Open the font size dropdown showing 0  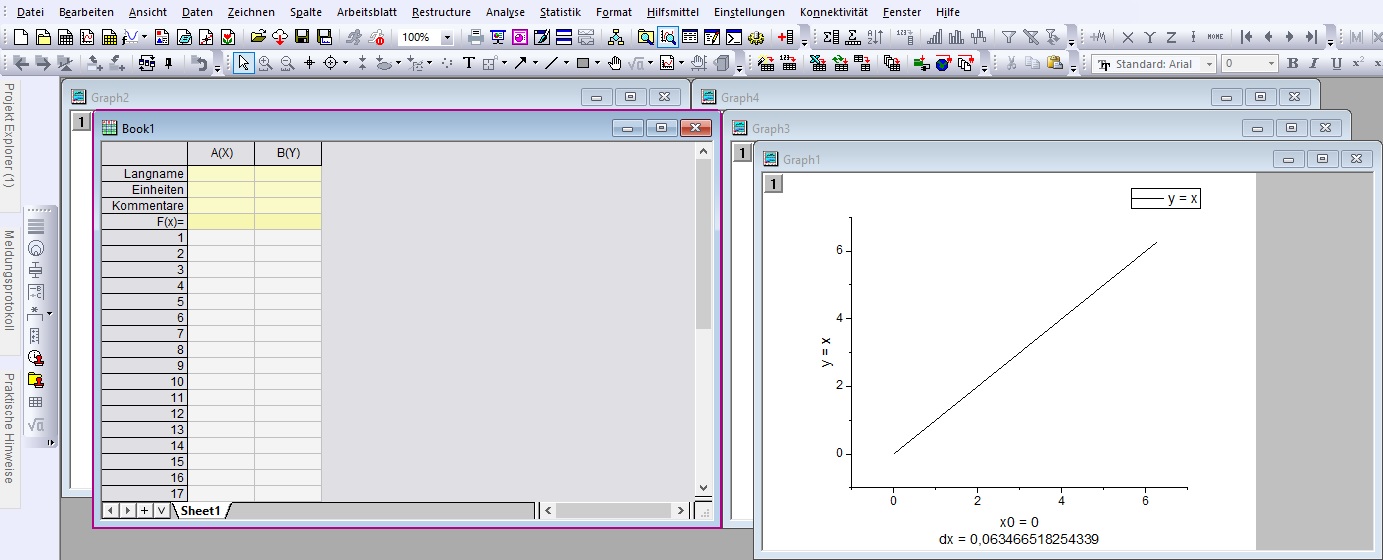1271,64
